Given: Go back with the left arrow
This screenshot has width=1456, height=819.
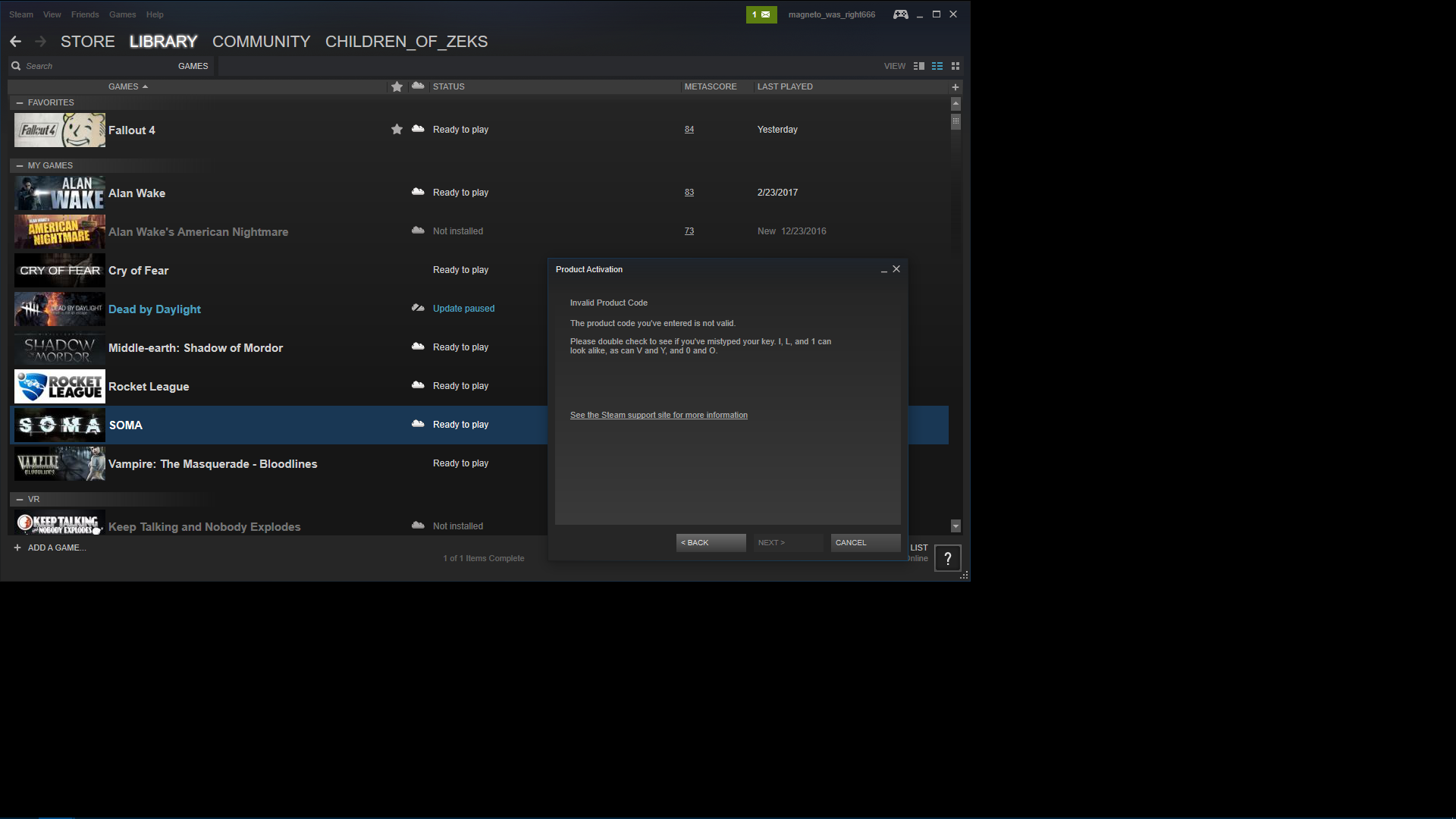Looking at the screenshot, I should pyautogui.click(x=15, y=42).
